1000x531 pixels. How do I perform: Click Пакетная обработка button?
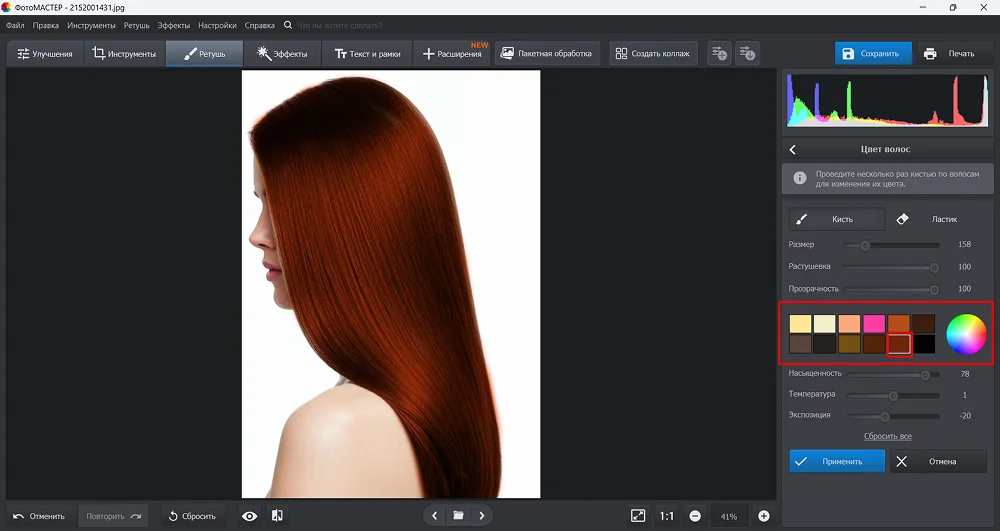(x=547, y=54)
